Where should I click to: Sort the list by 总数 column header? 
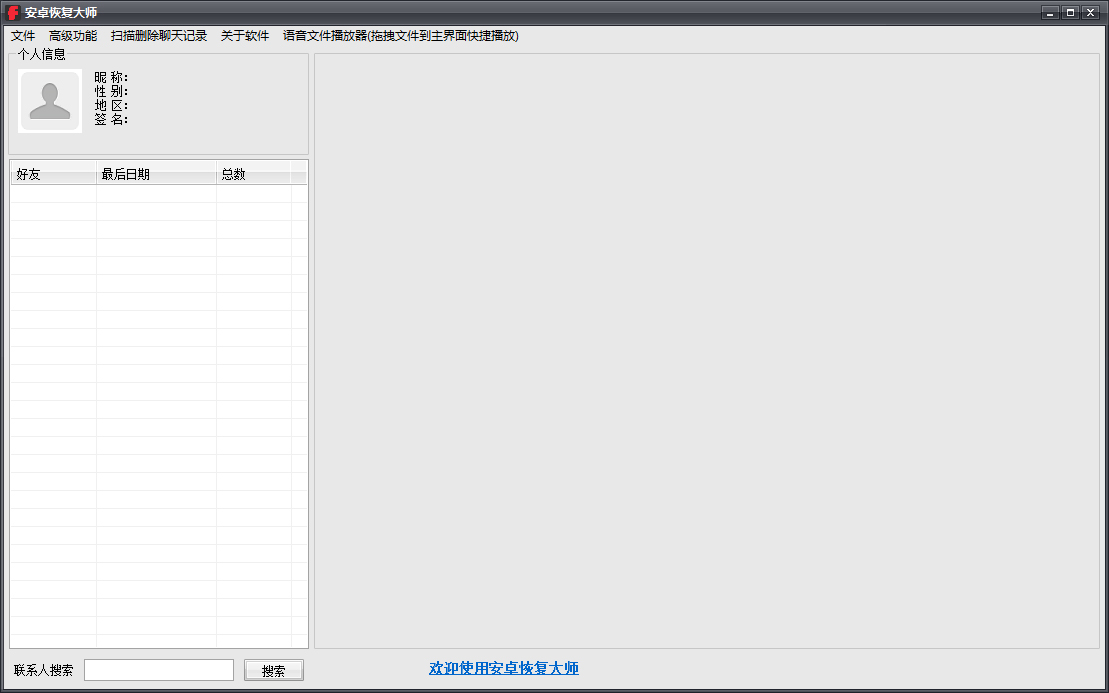point(253,175)
